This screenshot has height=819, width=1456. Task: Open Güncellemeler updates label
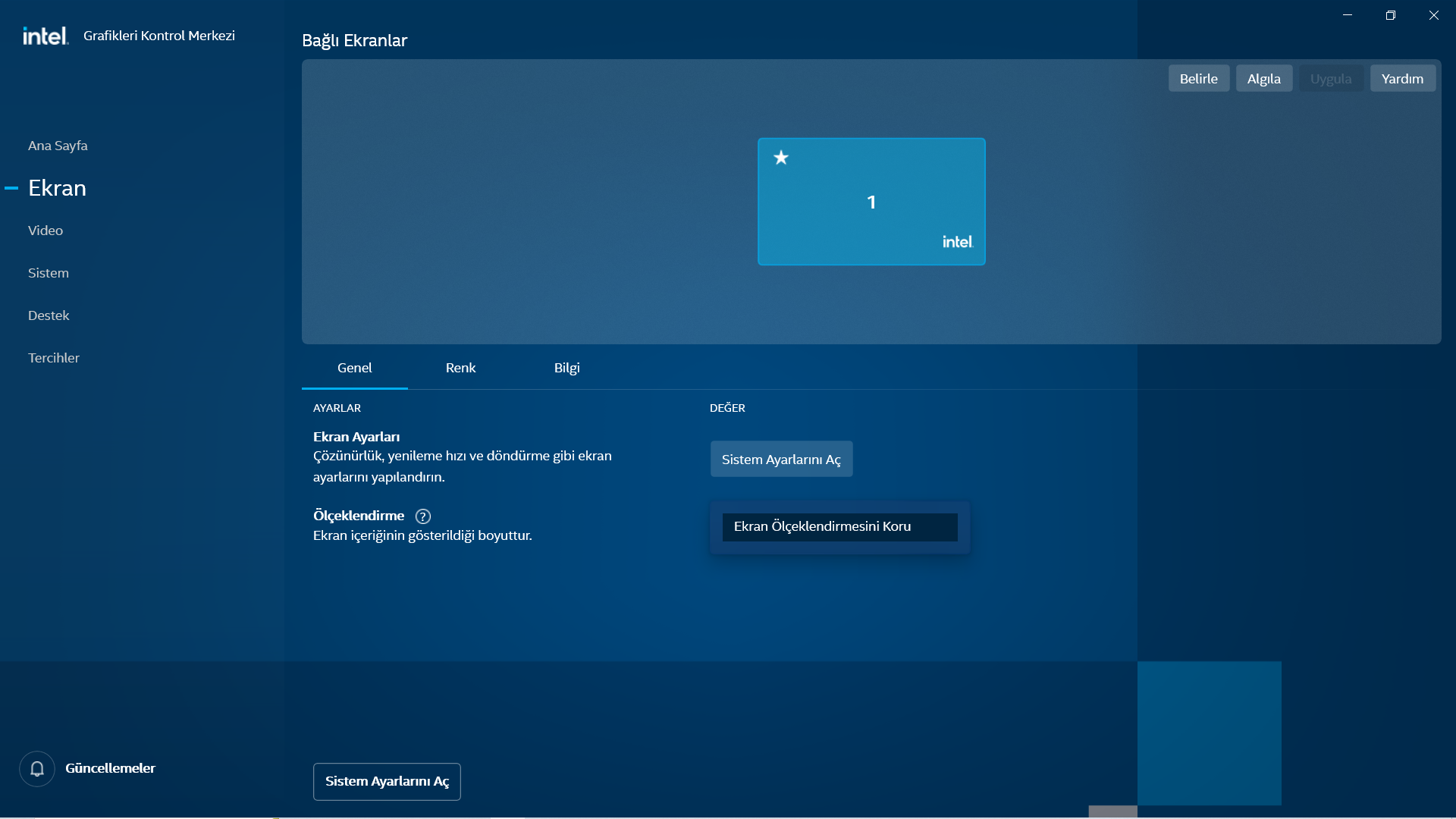coord(110,768)
